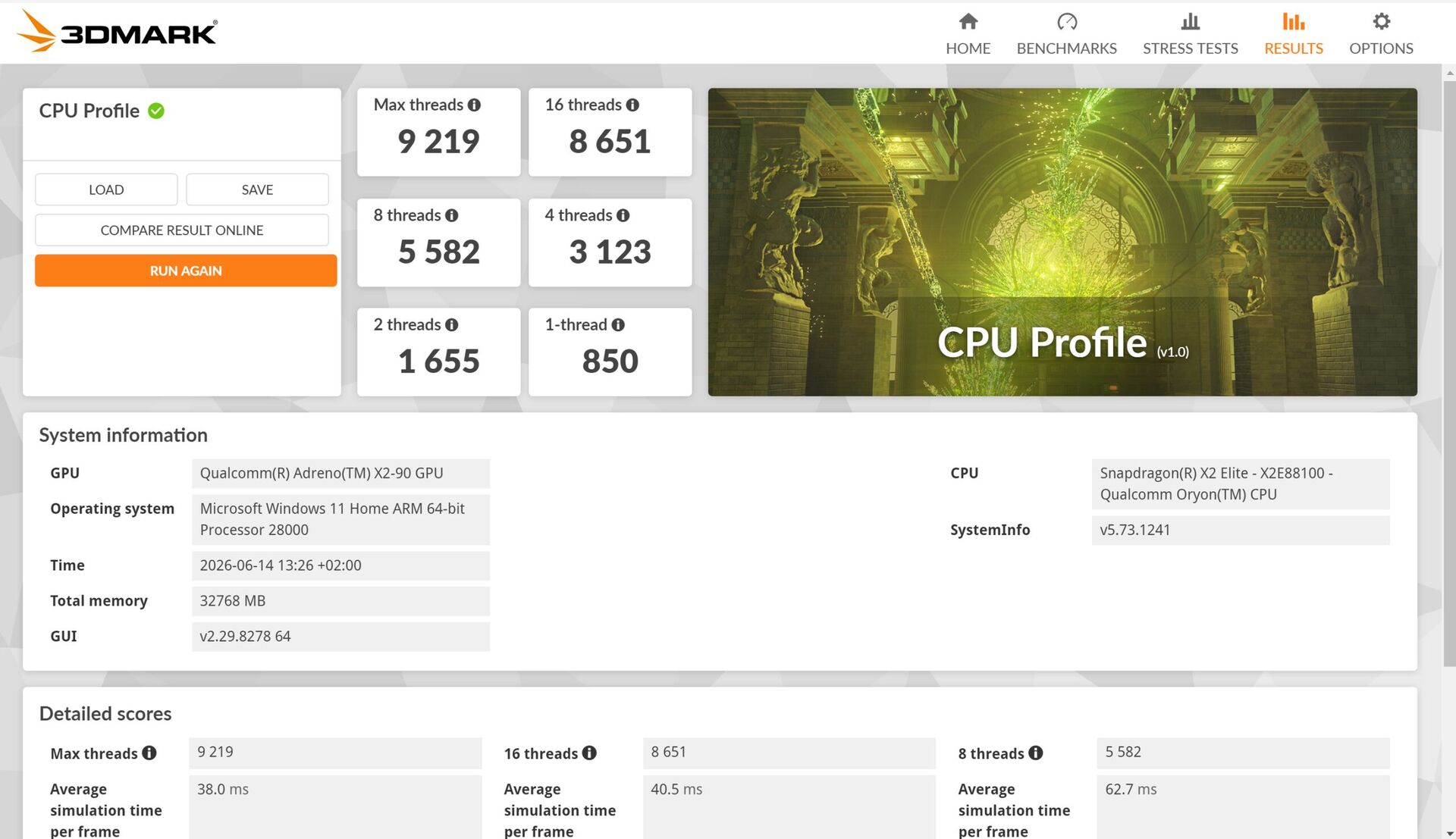The height and width of the screenshot is (839, 1456).
Task: Click info icon next to 8 threads in Detailed scores
Action: click(x=1036, y=753)
